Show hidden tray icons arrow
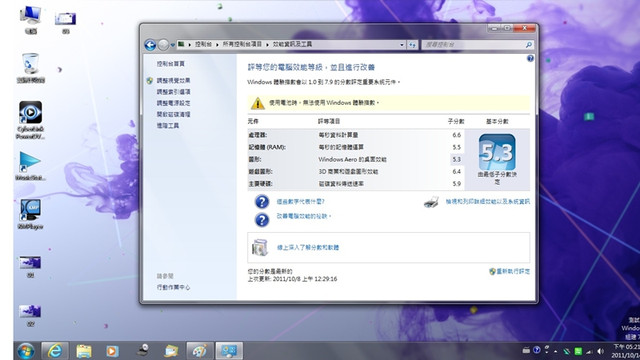The image size is (640, 360). tap(556, 351)
